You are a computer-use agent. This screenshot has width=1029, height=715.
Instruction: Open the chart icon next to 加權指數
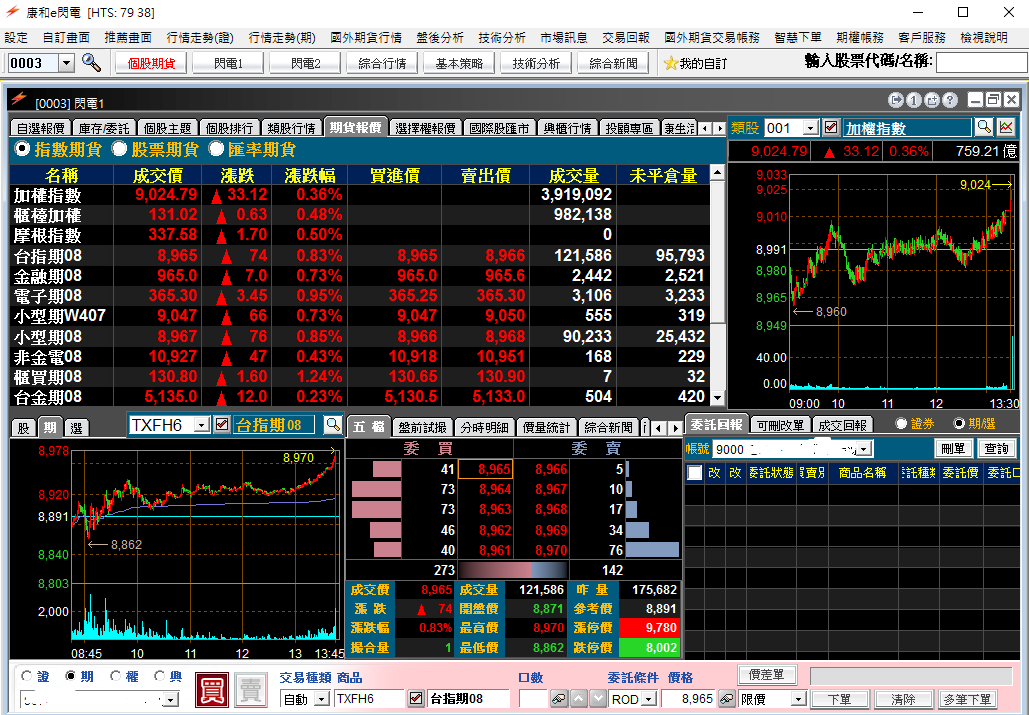point(1006,128)
